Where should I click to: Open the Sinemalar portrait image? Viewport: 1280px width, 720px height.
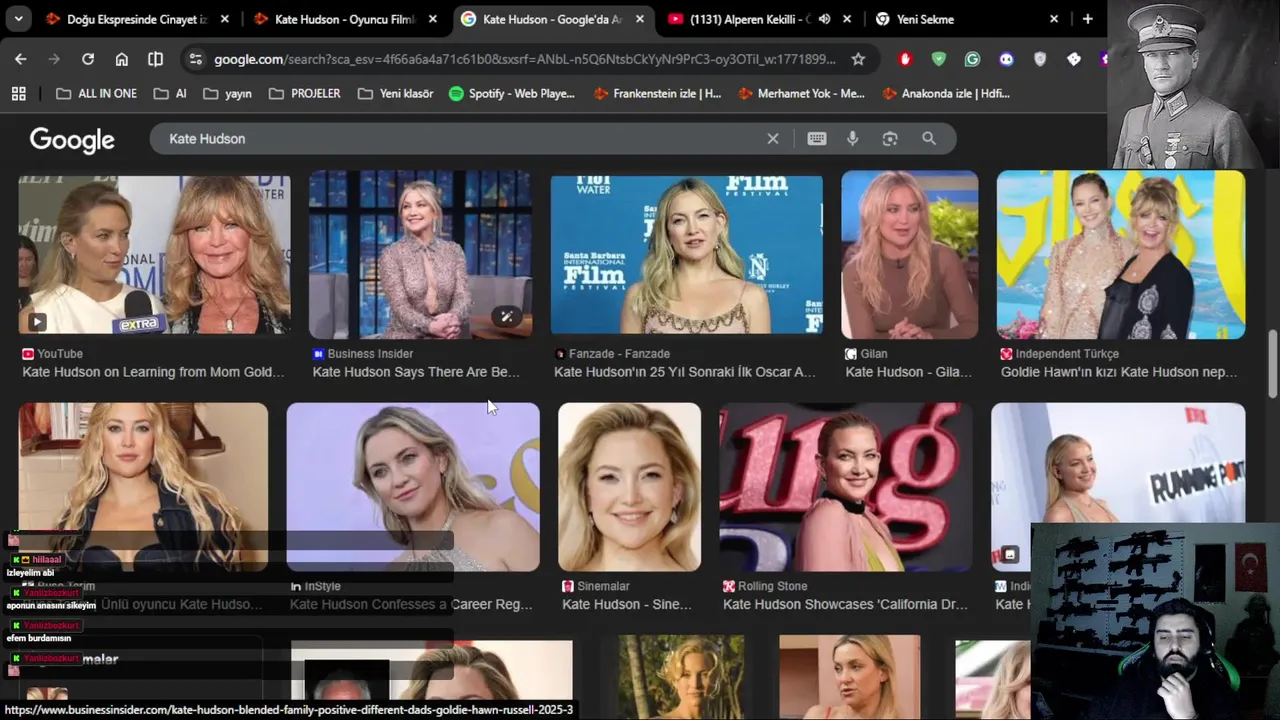pyautogui.click(x=629, y=487)
